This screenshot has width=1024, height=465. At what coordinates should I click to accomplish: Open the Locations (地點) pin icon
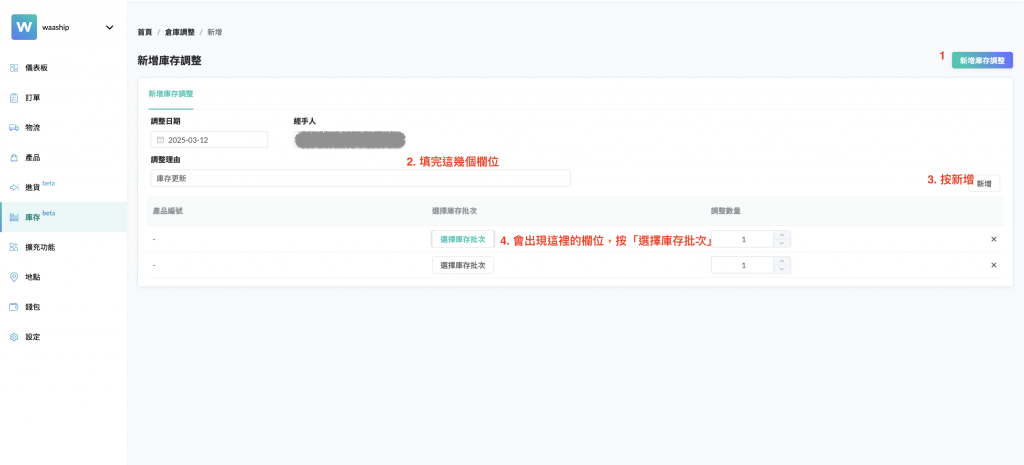[14, 277]
